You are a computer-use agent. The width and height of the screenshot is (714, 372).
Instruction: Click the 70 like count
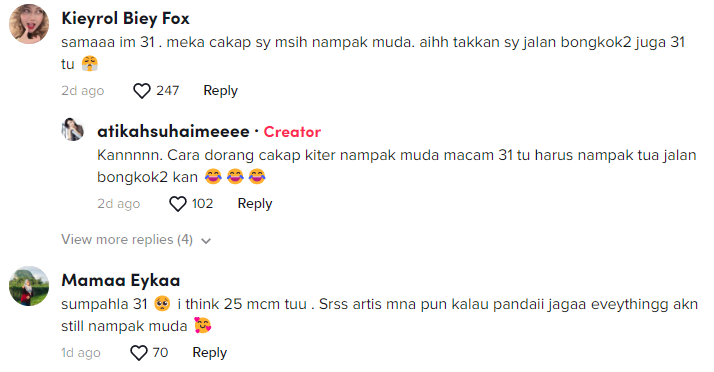click(160, 352)
